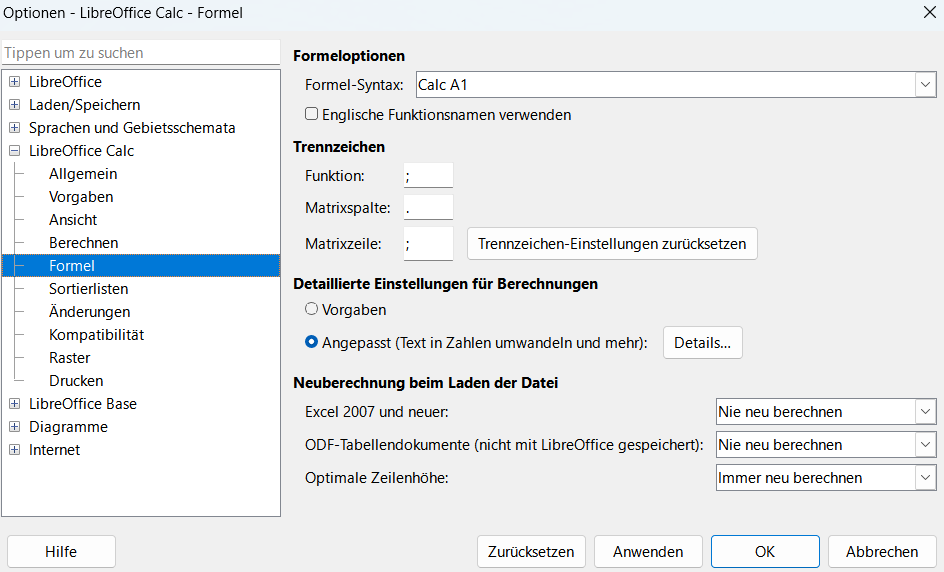Collapse the LibreOffice Calc tree node
Screen dimensions: 944x572
(x=14, y=151)
